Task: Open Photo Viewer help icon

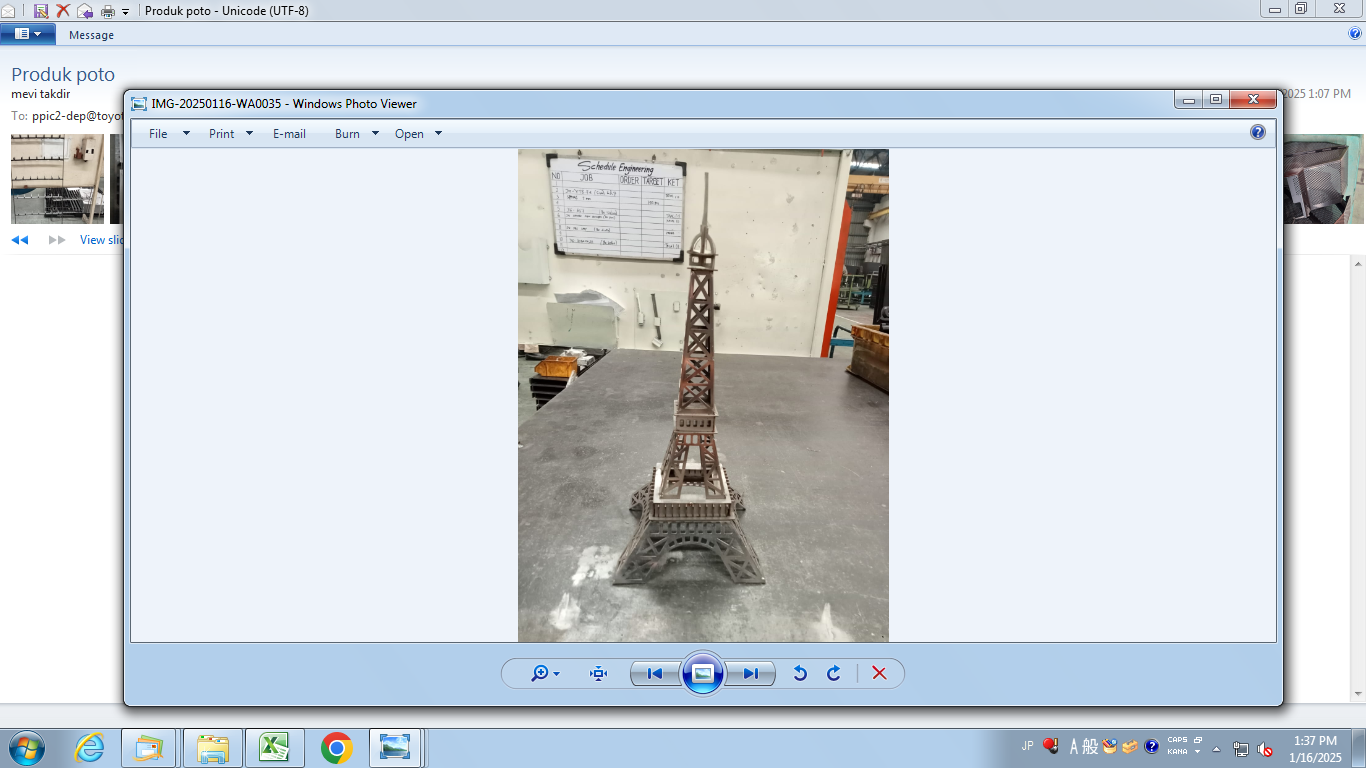Action: tap(1258, 132)
